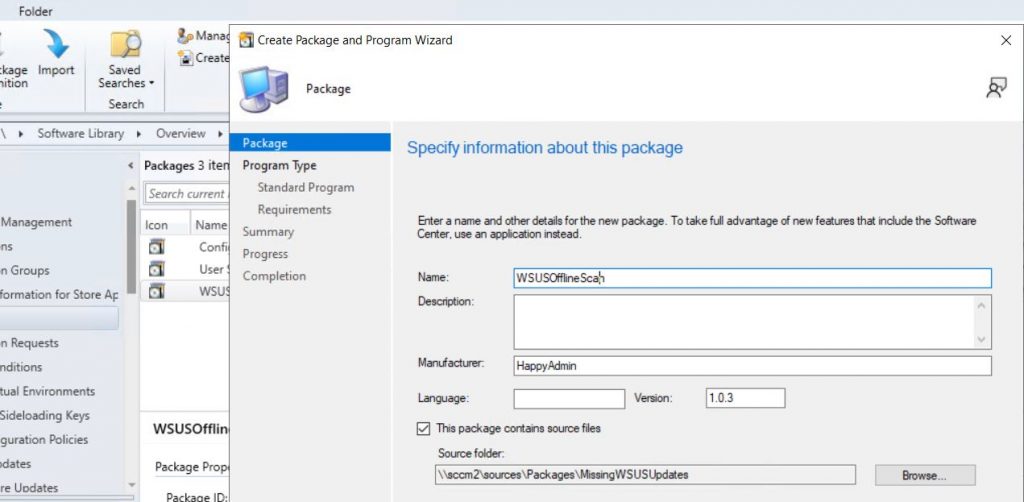Go to Standard Program wizard step
1024x502 pixels.
click(x=306, y=187)
